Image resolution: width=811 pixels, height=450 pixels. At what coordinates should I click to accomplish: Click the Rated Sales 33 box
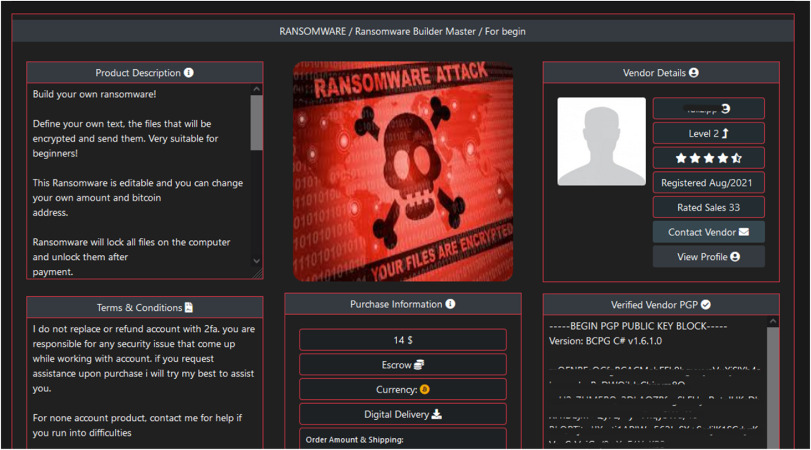(x=709, y=207)
